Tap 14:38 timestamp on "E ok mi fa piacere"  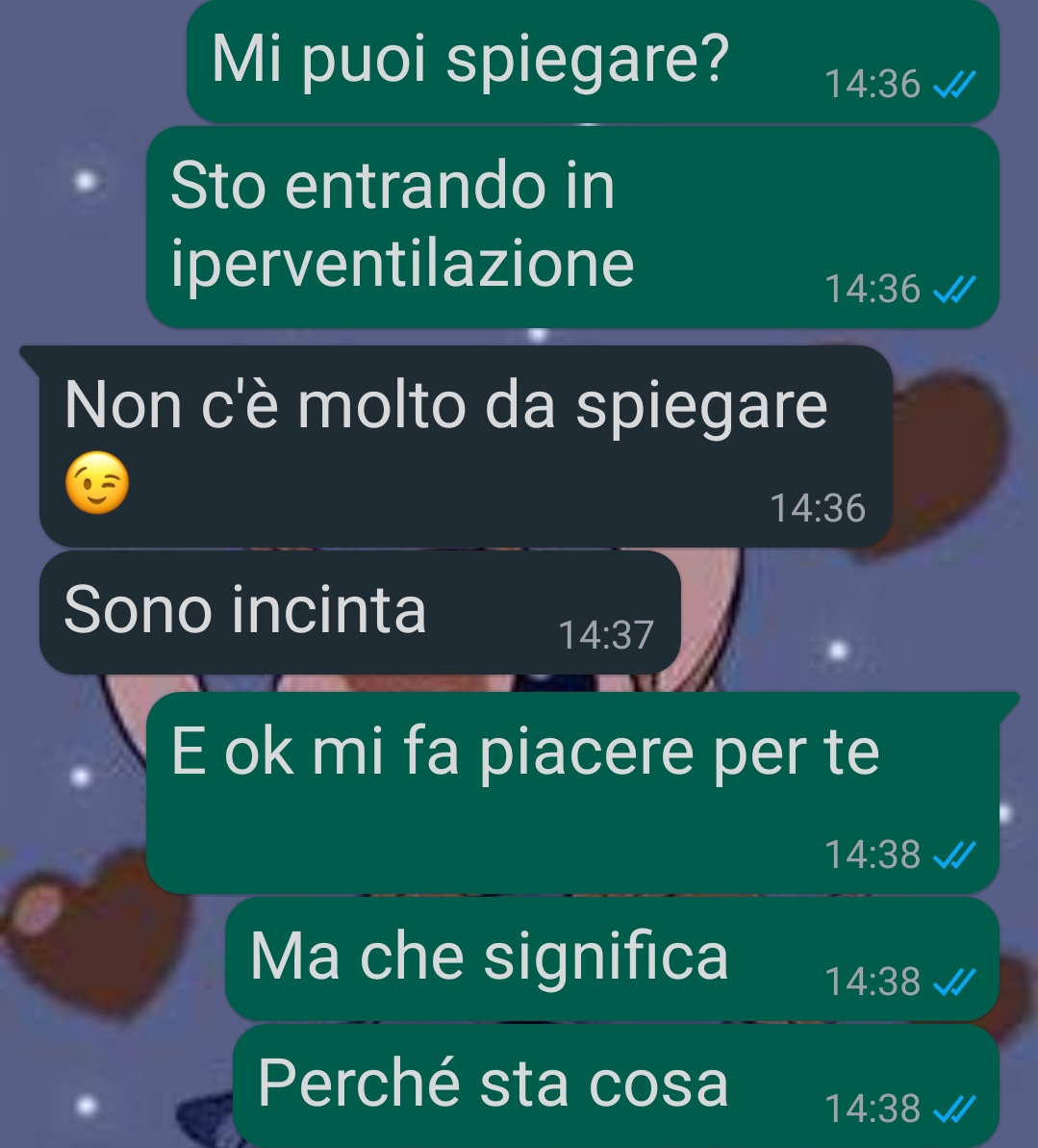873,855
